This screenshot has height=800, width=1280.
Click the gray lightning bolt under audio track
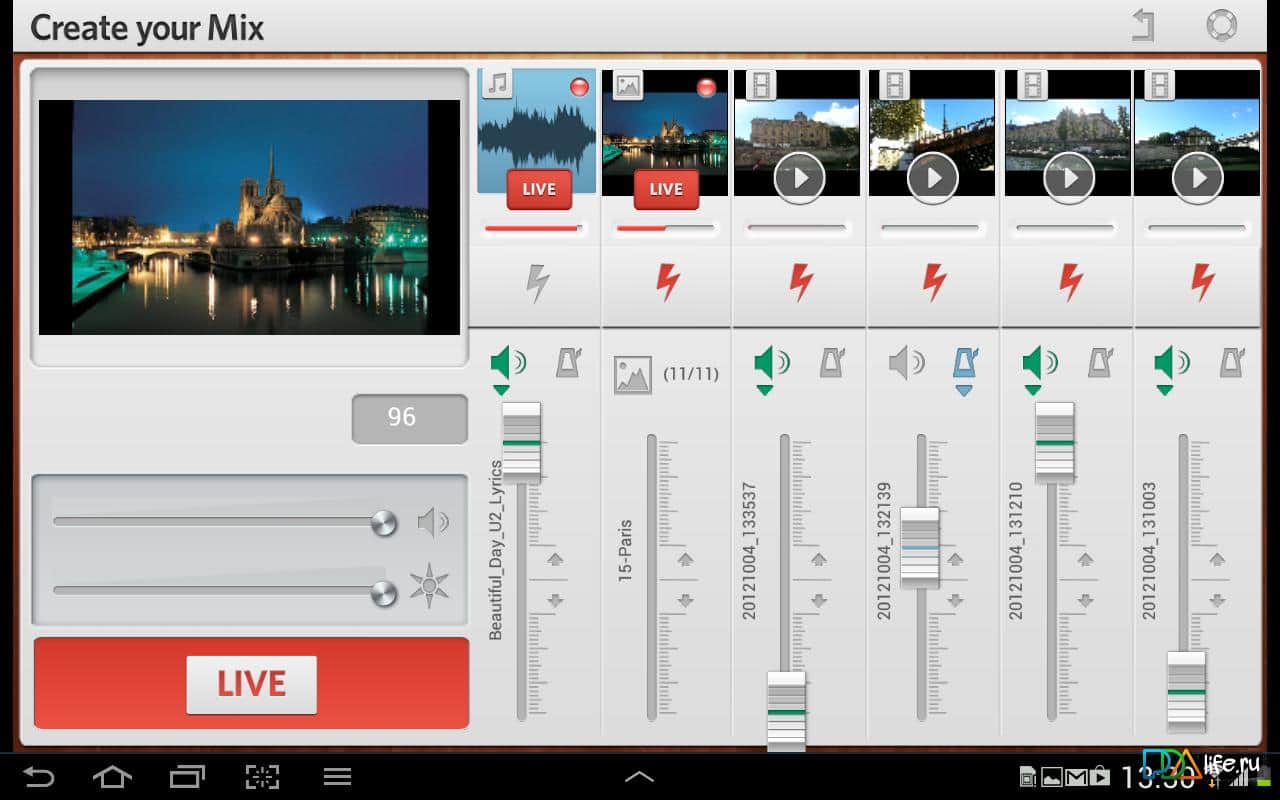point(537,284)
